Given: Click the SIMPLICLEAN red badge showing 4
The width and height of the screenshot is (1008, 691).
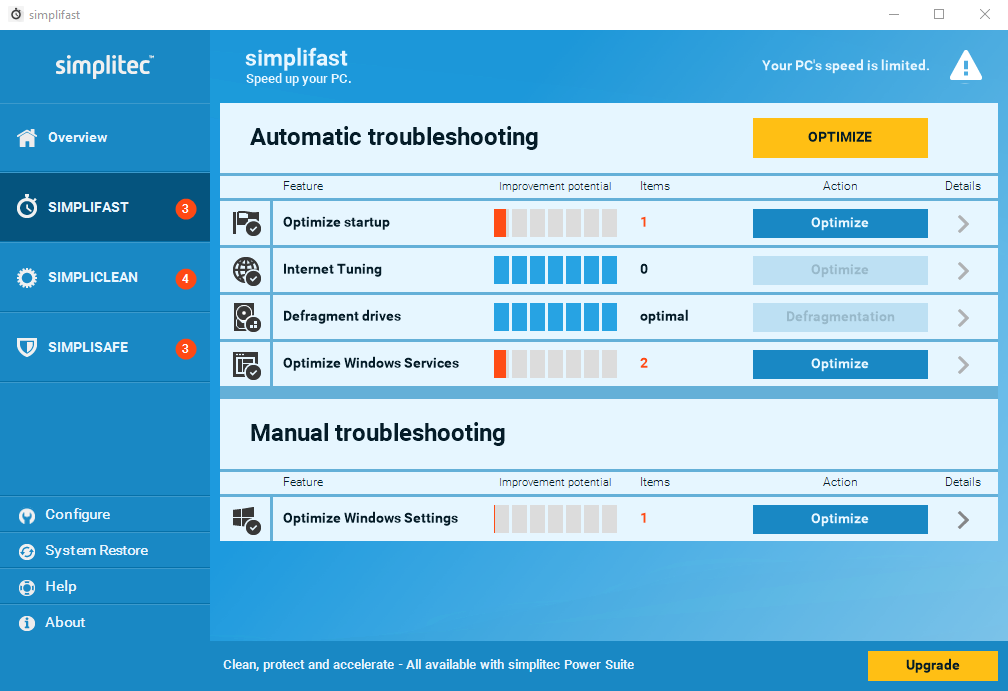Looking at the screenshot, I should (186, 278).
